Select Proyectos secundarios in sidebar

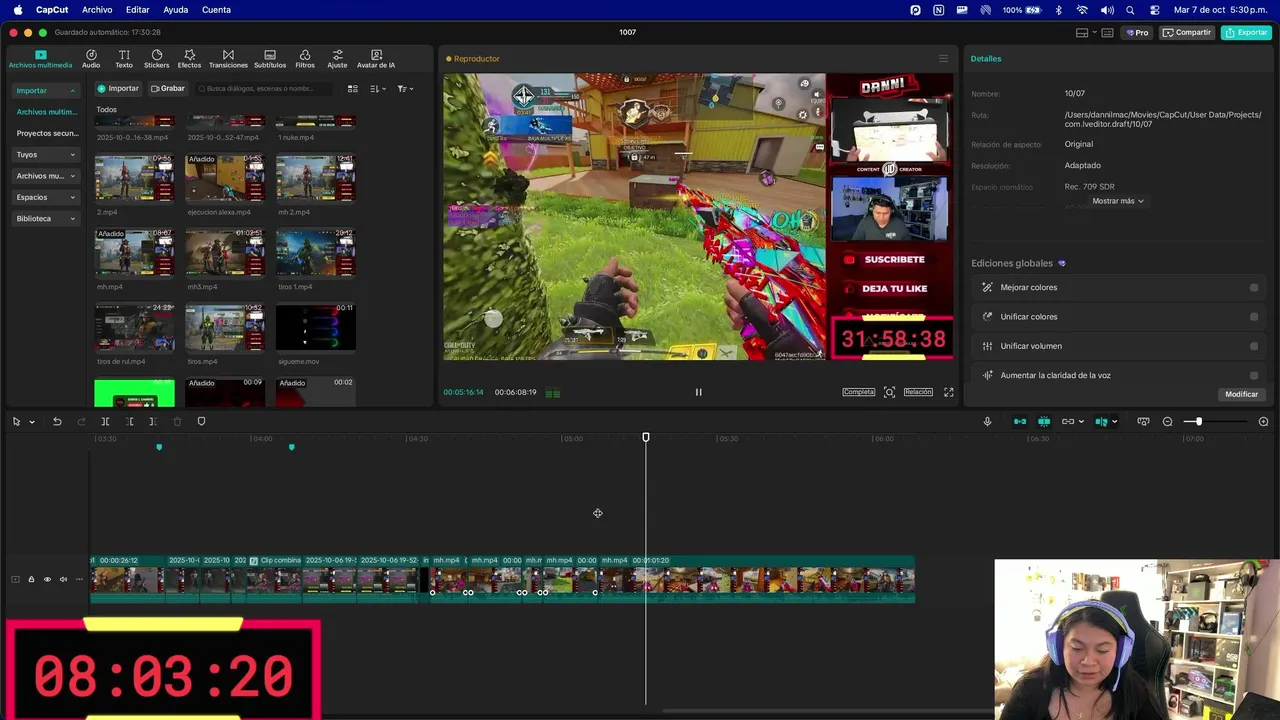[47, 133]
